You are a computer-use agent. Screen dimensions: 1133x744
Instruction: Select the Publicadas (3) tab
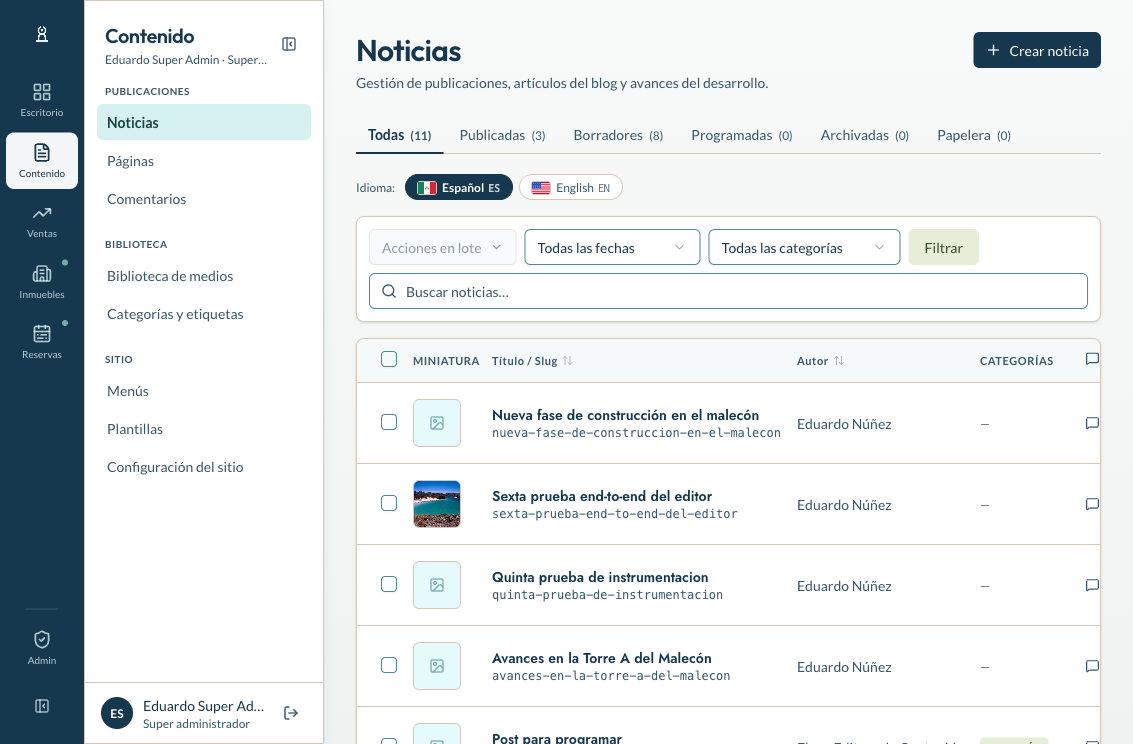[502, 135]
